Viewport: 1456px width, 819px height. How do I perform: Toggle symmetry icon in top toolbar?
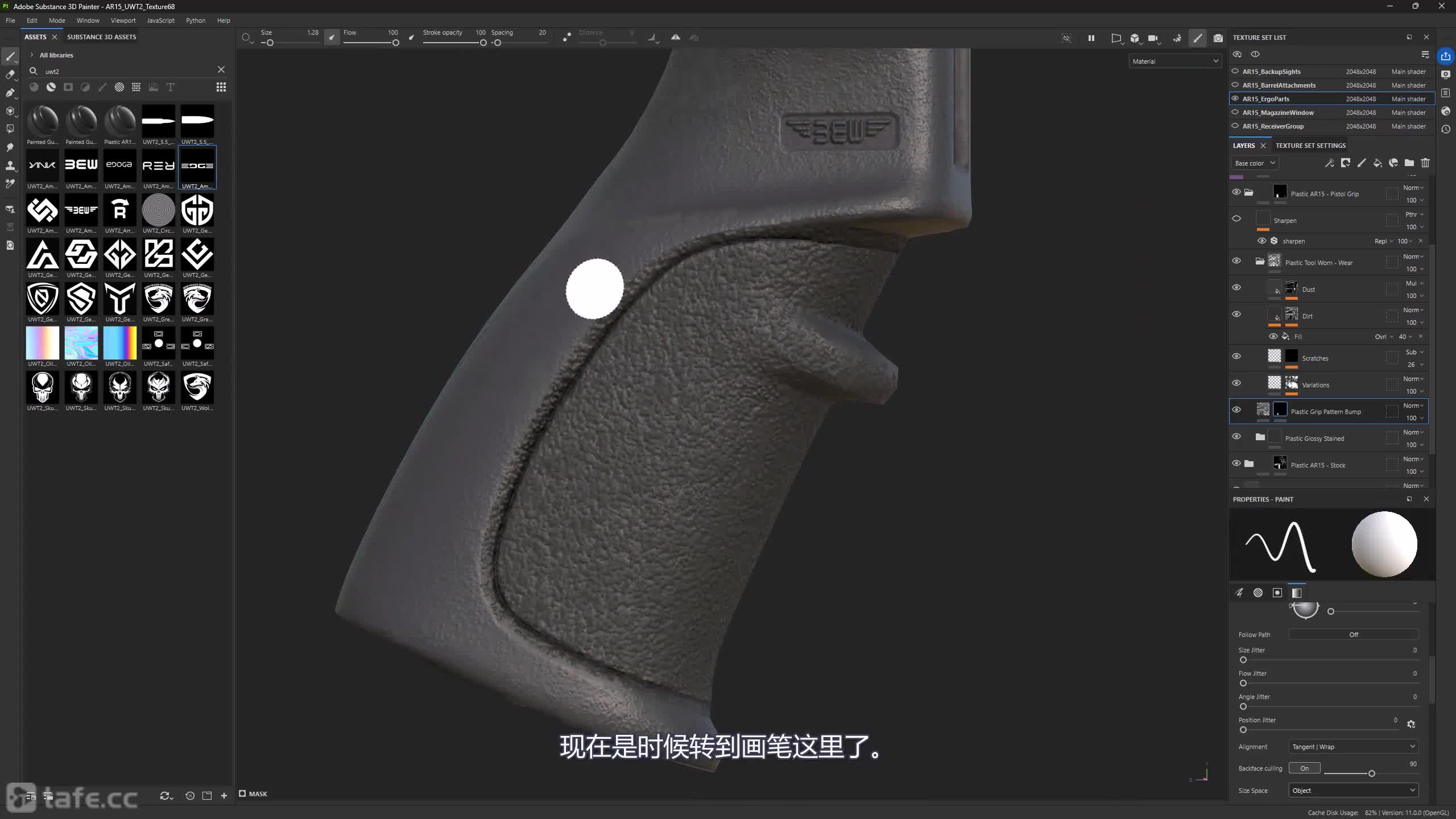point(675,38)
